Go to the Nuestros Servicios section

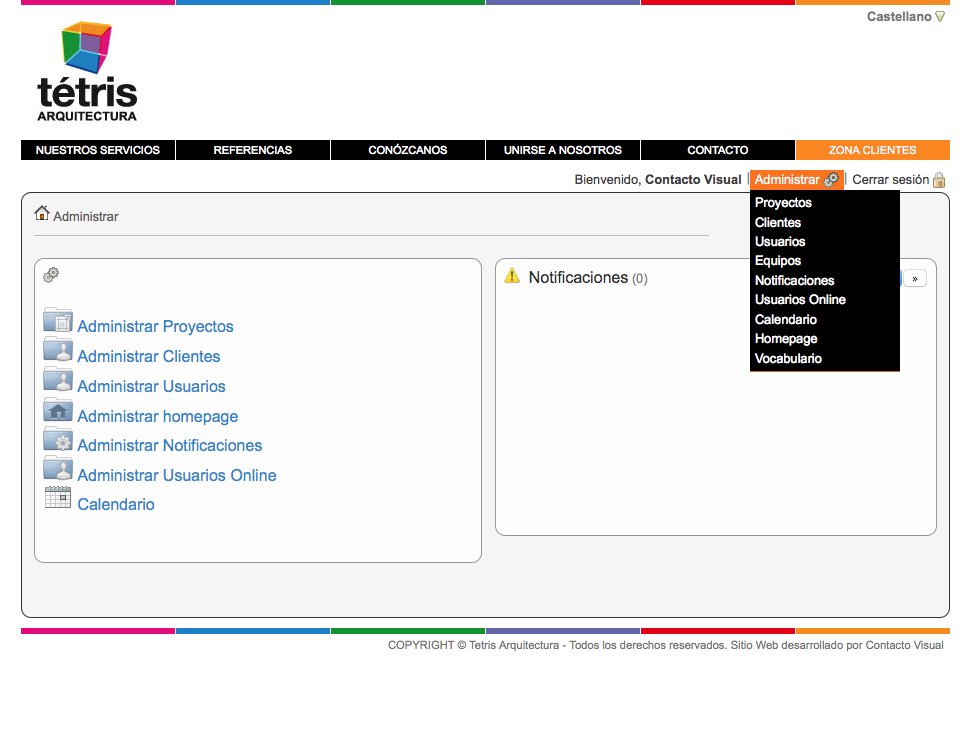[98, 150]
